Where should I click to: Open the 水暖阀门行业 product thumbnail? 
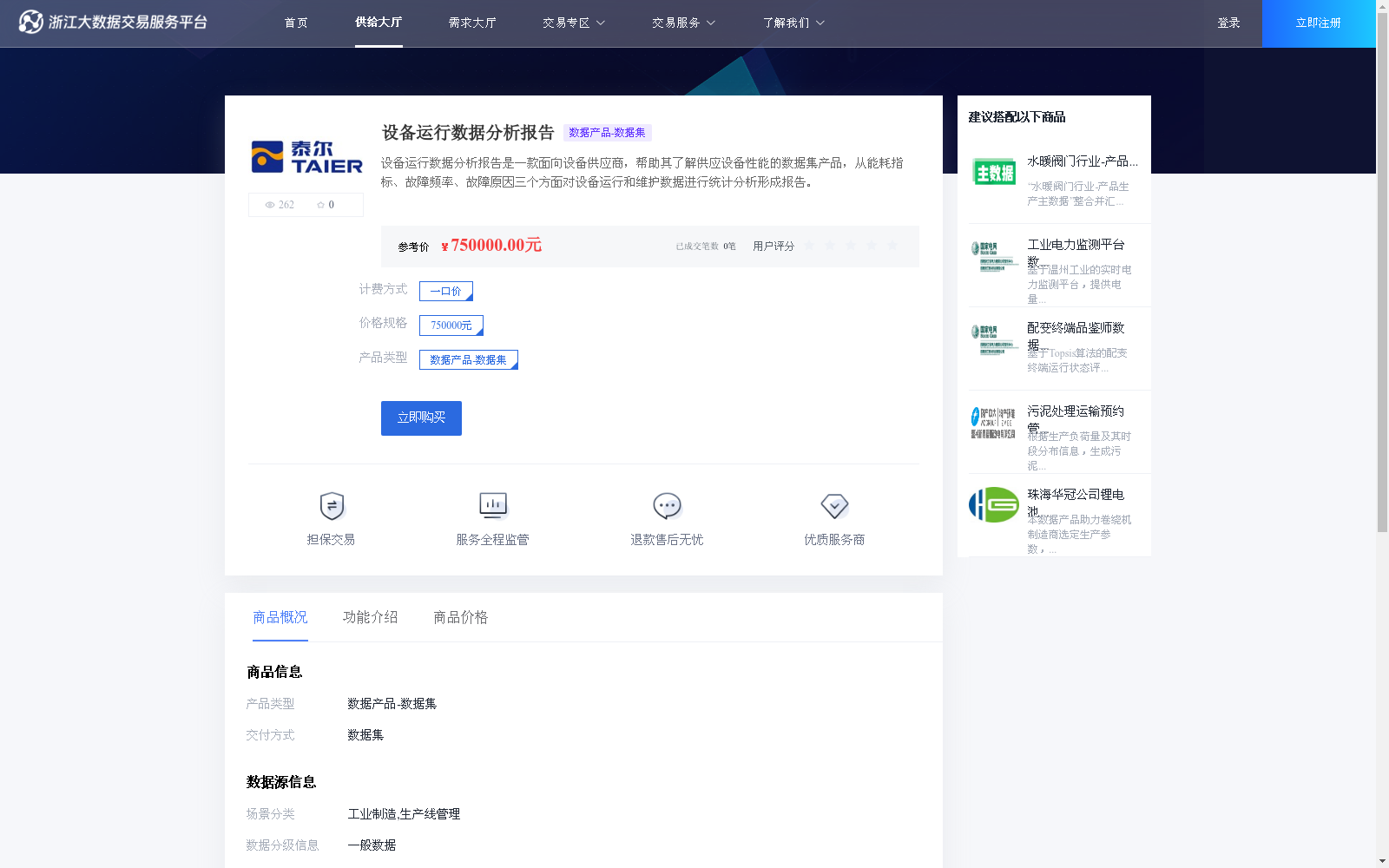(x=994, y=172)
